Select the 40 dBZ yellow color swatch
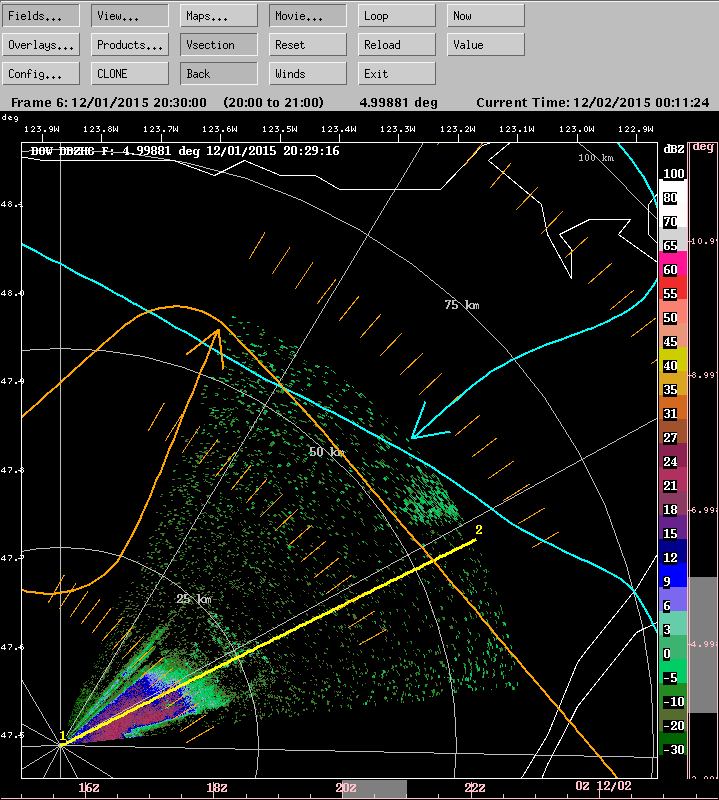The width and height of the screenshot is (719, 800). (x=673, y=360)
